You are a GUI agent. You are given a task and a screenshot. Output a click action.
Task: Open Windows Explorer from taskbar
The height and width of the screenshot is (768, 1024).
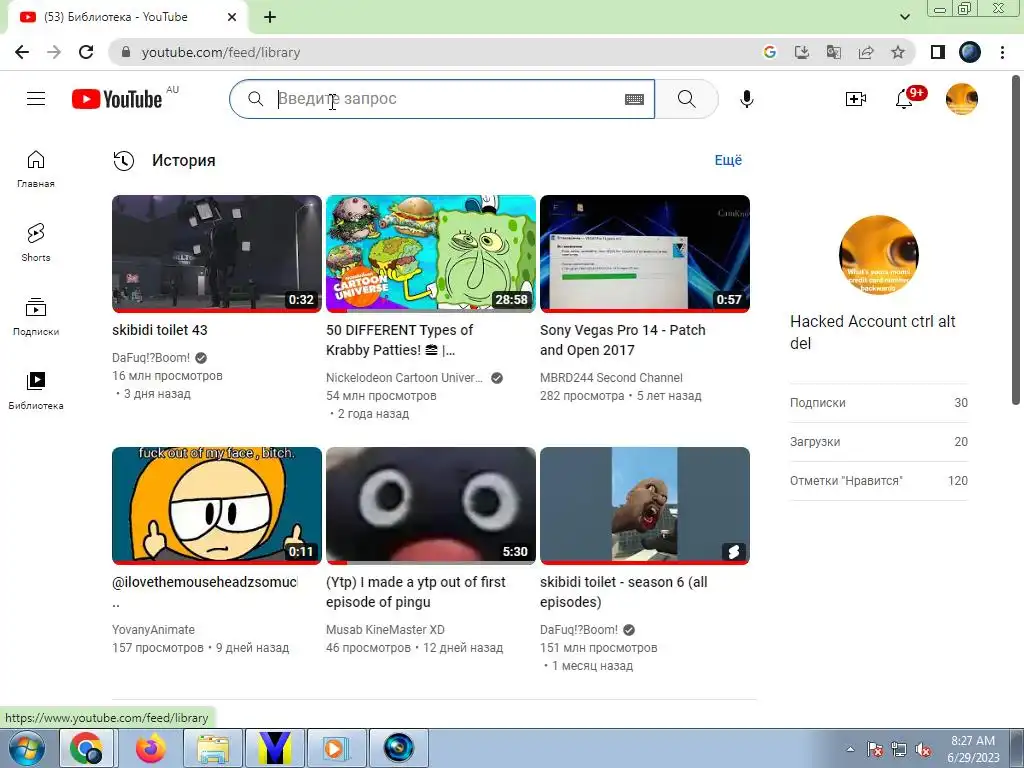[213, 748]
